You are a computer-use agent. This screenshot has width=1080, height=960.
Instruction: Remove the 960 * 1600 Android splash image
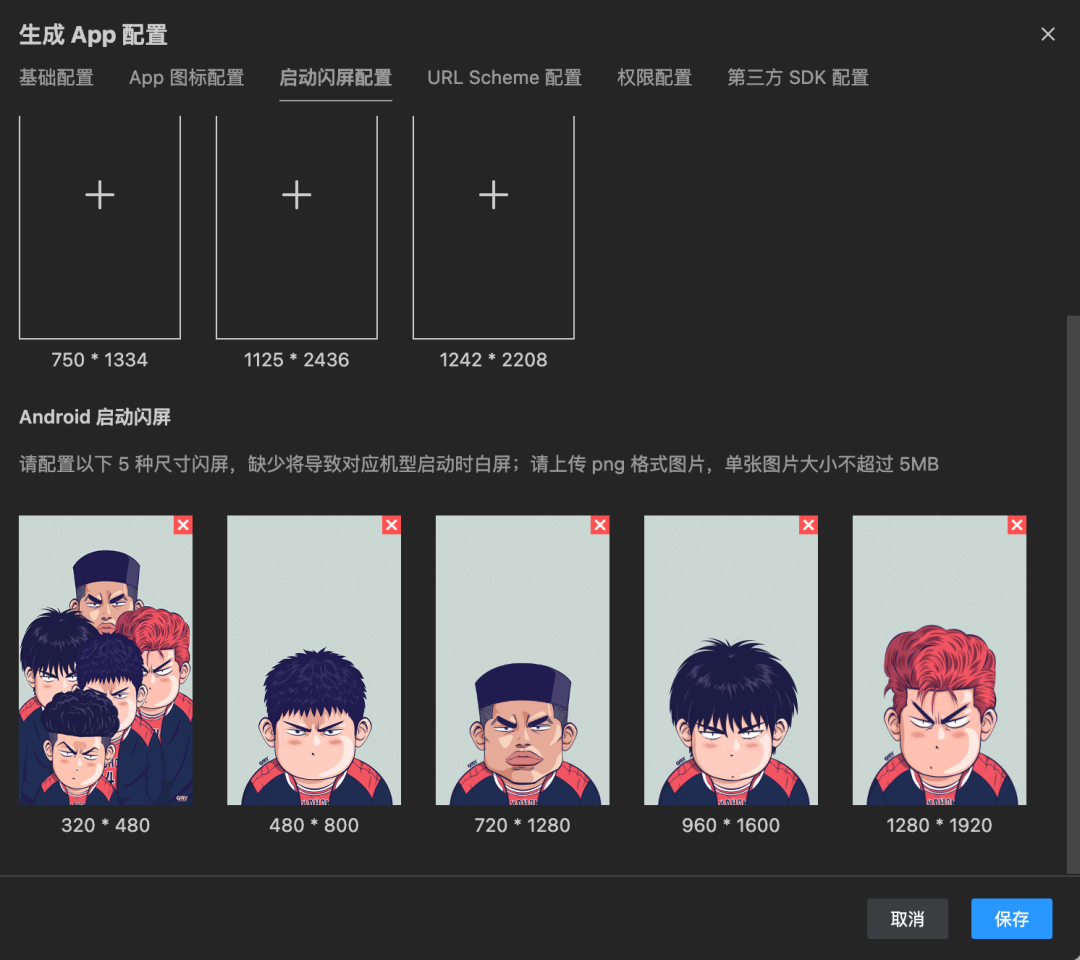[x=808, y=524]
